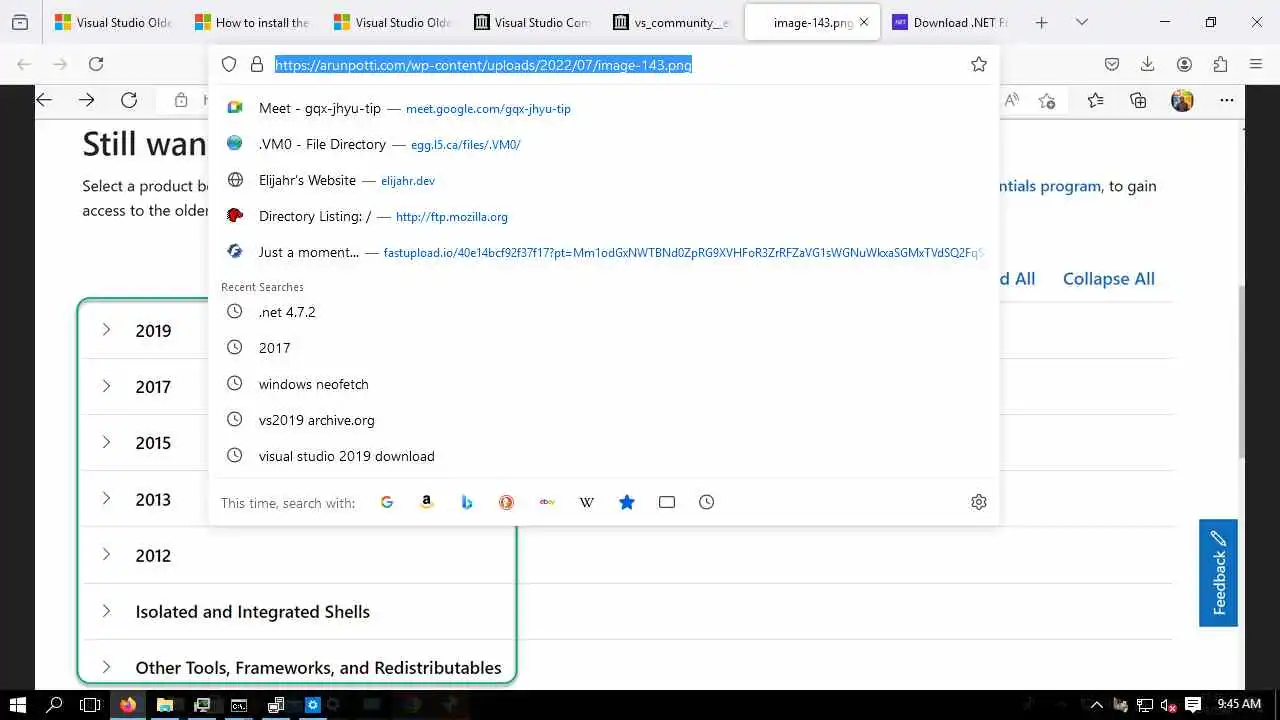
Task: Select the Elijahr's Website suggestion
Action: coord(604,180)
